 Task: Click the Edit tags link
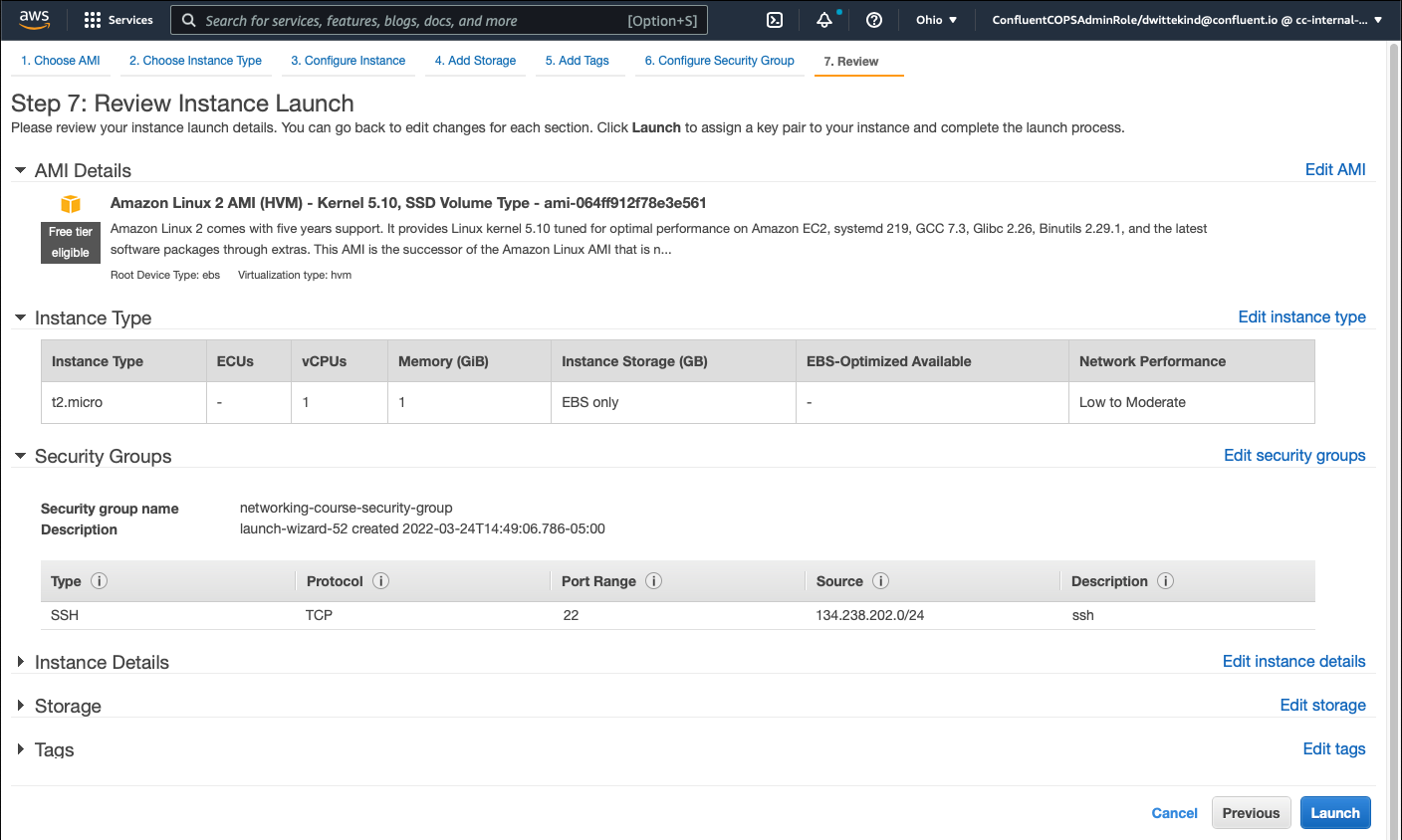click(1334, 748)
